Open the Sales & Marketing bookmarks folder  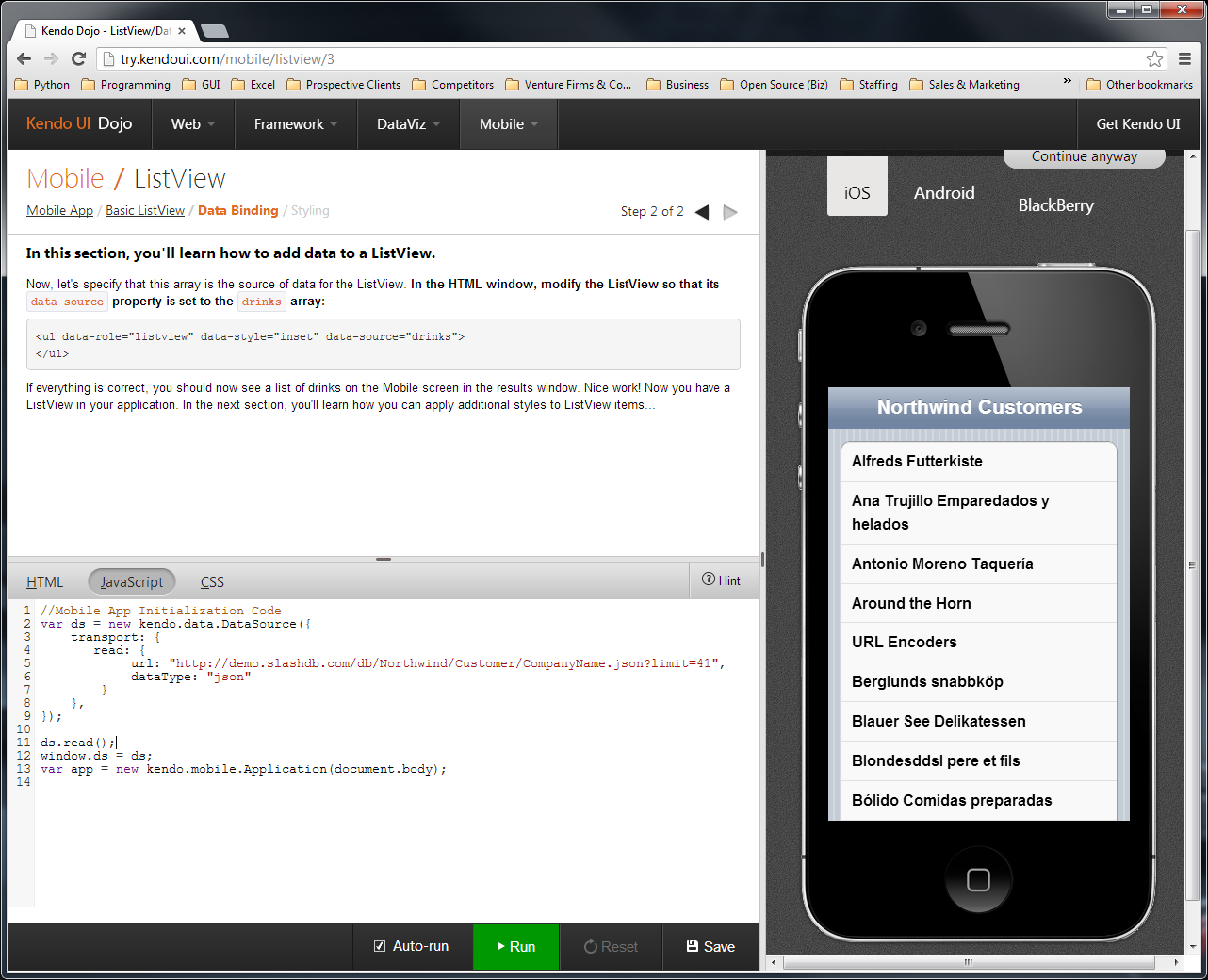pos(965,85)
